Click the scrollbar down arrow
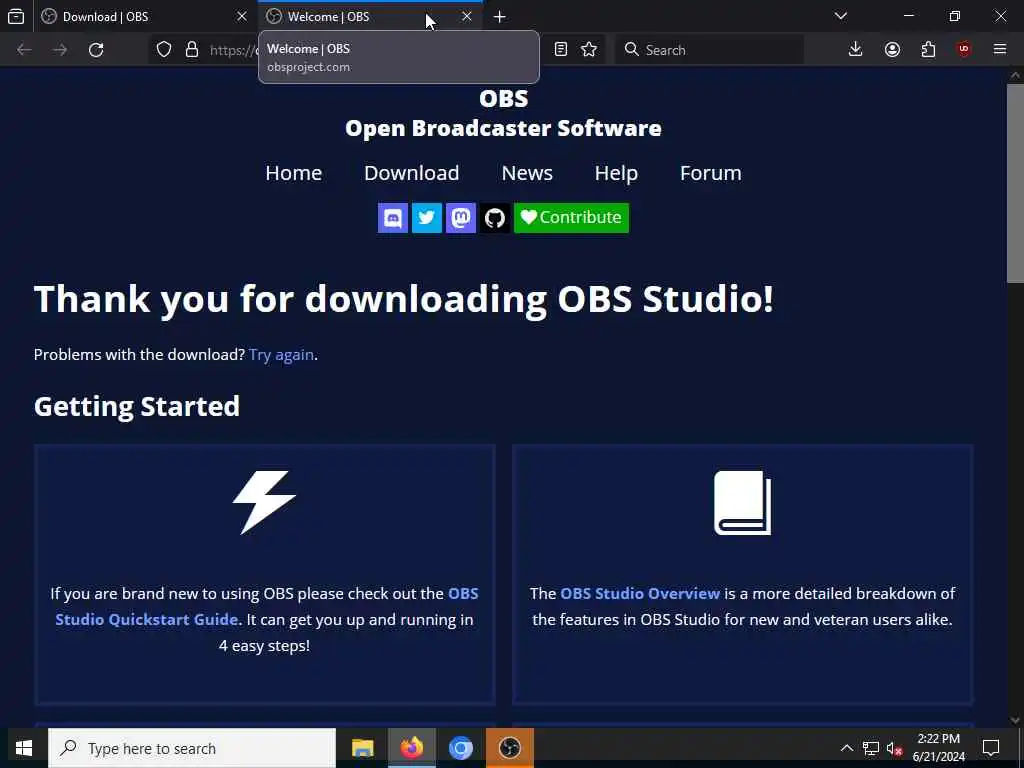 coord(1015,720)
